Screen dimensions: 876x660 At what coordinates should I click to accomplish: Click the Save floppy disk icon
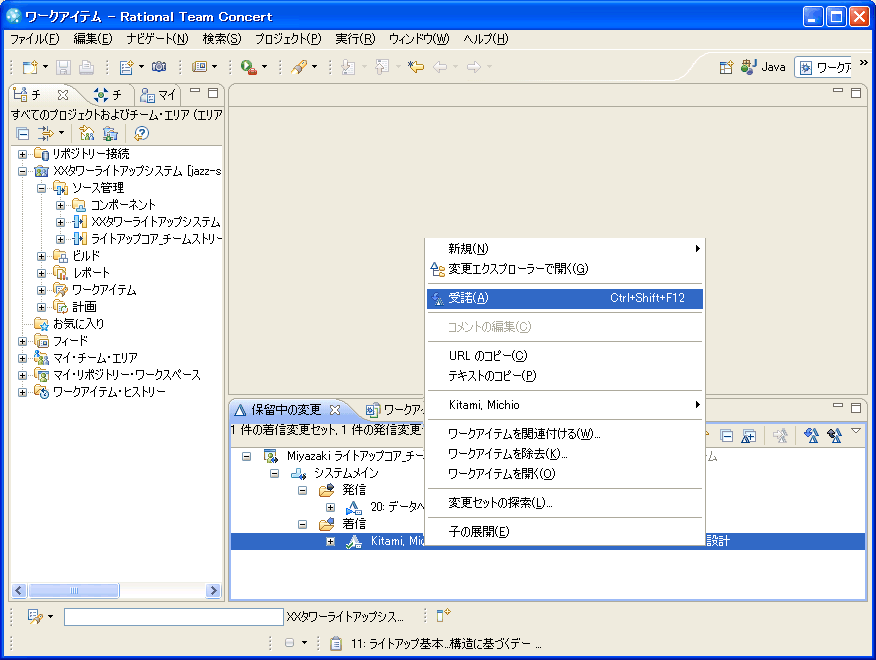63,67
